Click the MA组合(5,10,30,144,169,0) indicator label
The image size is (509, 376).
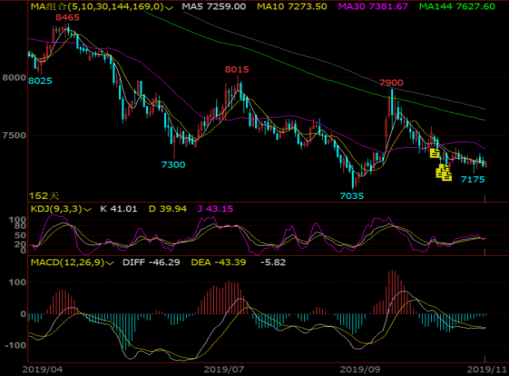97,6
